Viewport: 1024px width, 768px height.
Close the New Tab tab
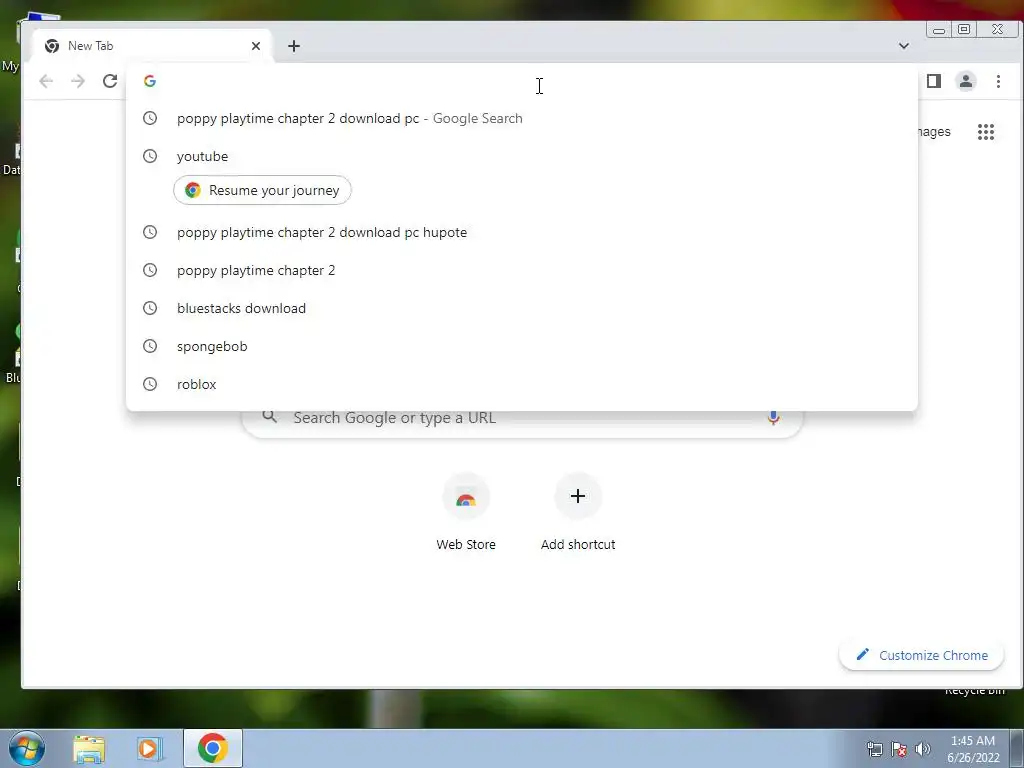click(x=256, y=46)
